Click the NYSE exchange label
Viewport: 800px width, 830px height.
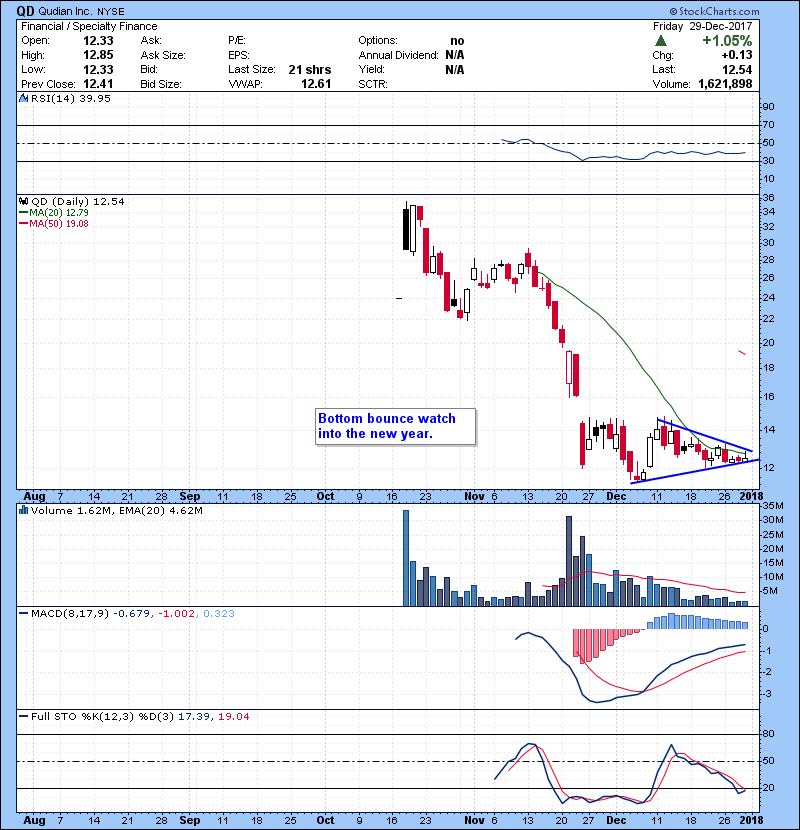click(111, 11)
